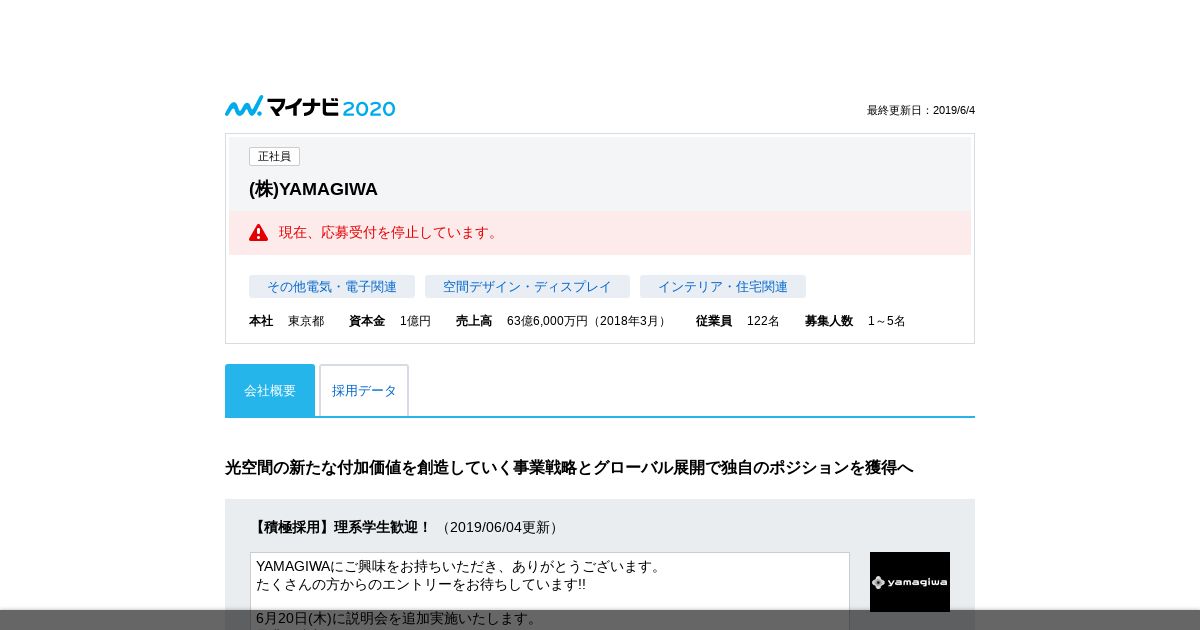
Task: Click the 売上高 63億6,000万円 sales figure
Action: click(x=563, y=321)
